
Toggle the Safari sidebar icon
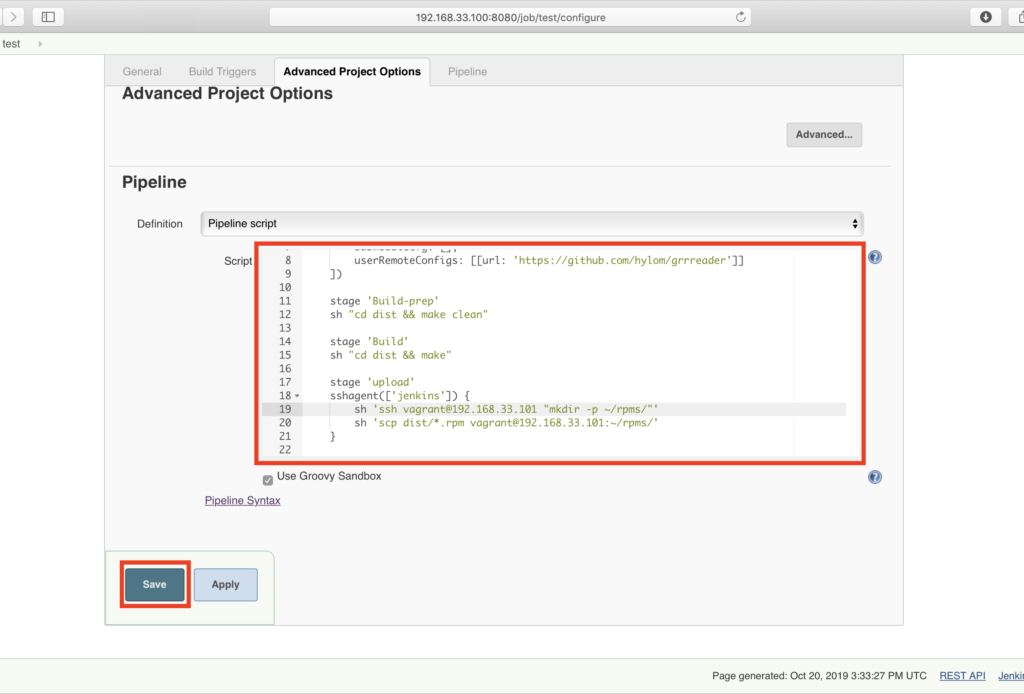click(48, 17)
